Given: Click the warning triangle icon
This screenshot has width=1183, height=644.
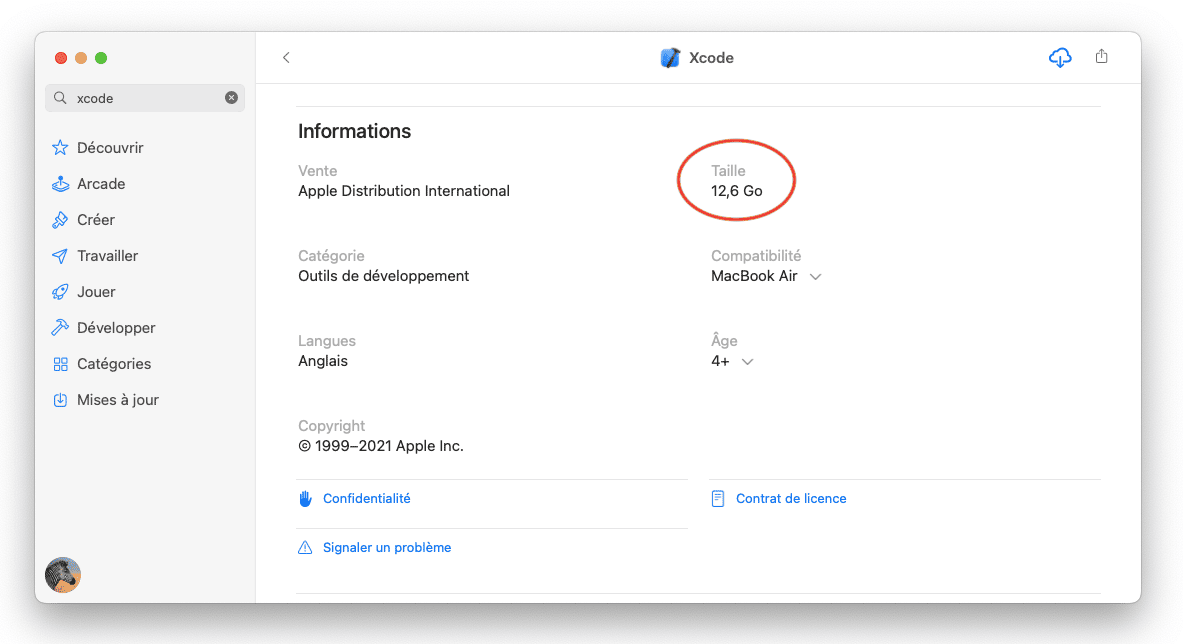Looking at the screenshot, I should tap(305, 547).
